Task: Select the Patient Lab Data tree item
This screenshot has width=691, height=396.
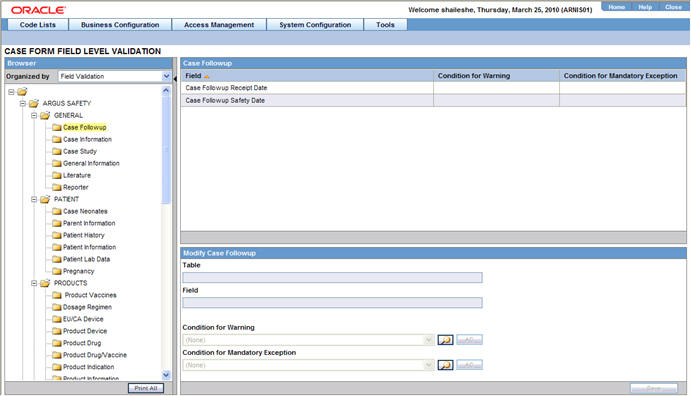Action: pos(86,259)
